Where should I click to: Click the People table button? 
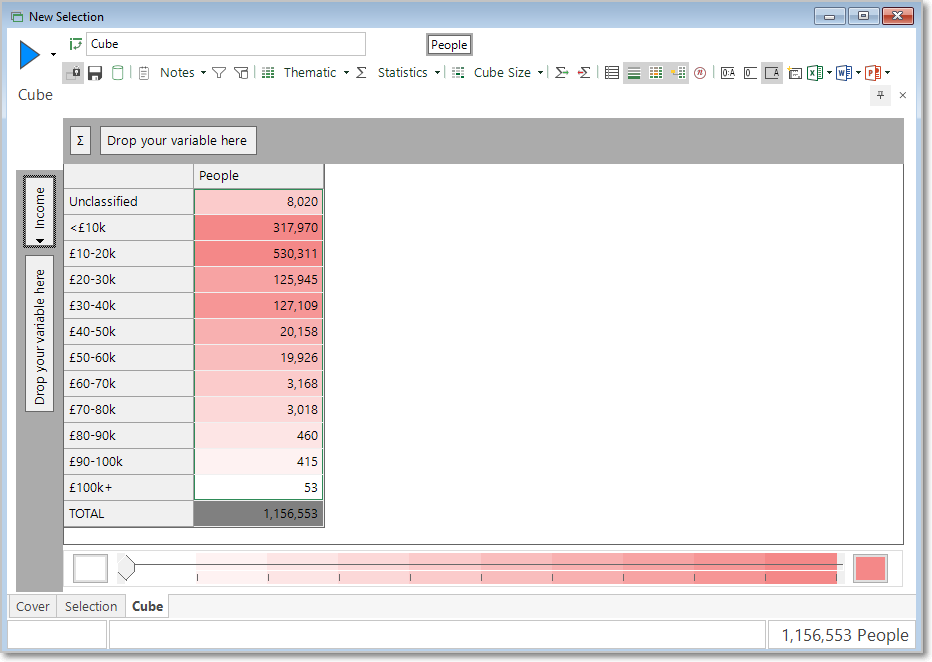[449, 45]
